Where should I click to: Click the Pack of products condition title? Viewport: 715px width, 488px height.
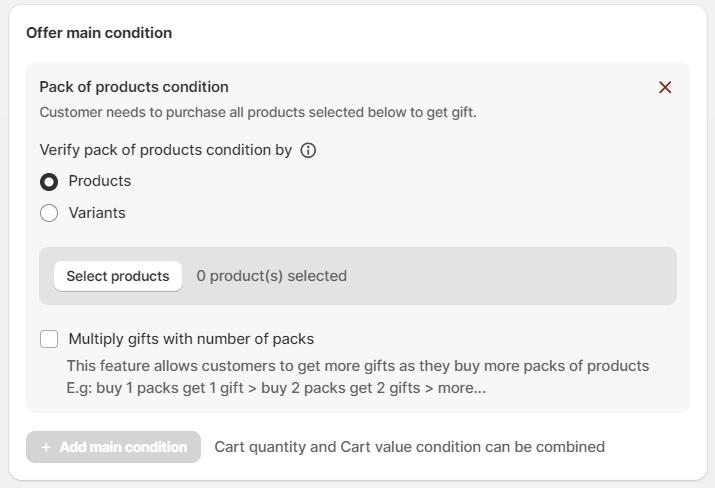[x=134, y=87]
